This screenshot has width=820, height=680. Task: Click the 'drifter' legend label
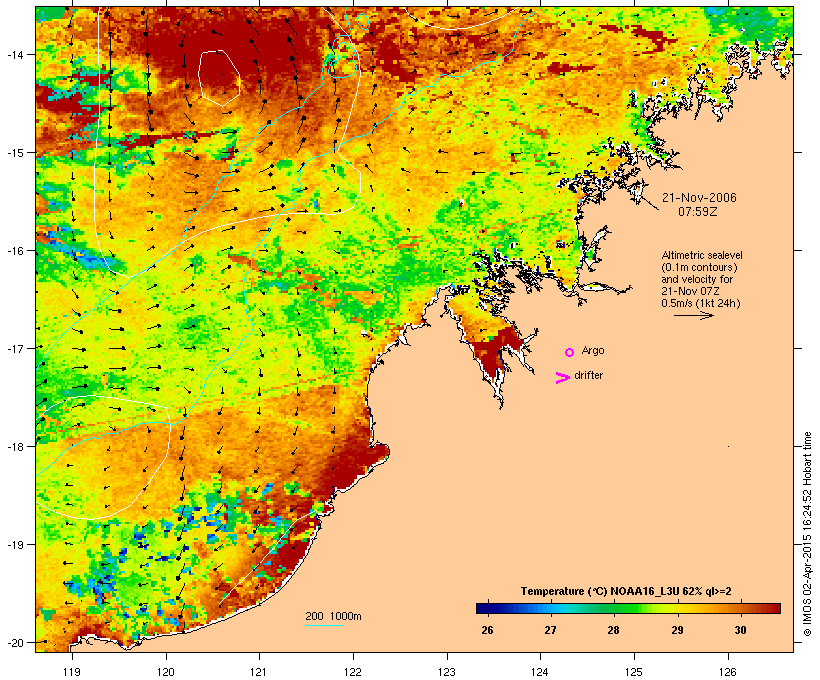pos(588,375)
